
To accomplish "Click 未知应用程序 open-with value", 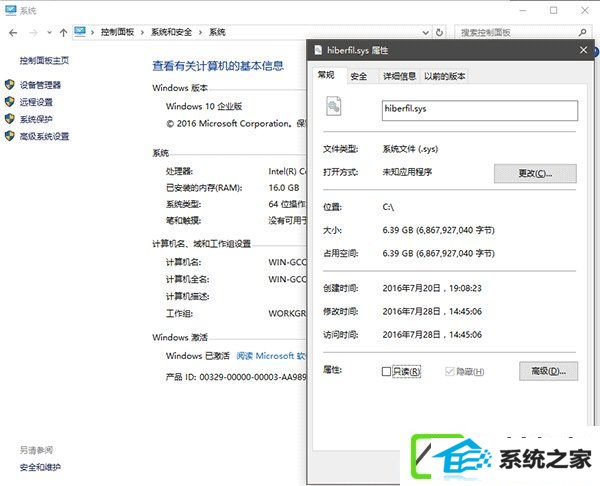I will coord(407,172).
